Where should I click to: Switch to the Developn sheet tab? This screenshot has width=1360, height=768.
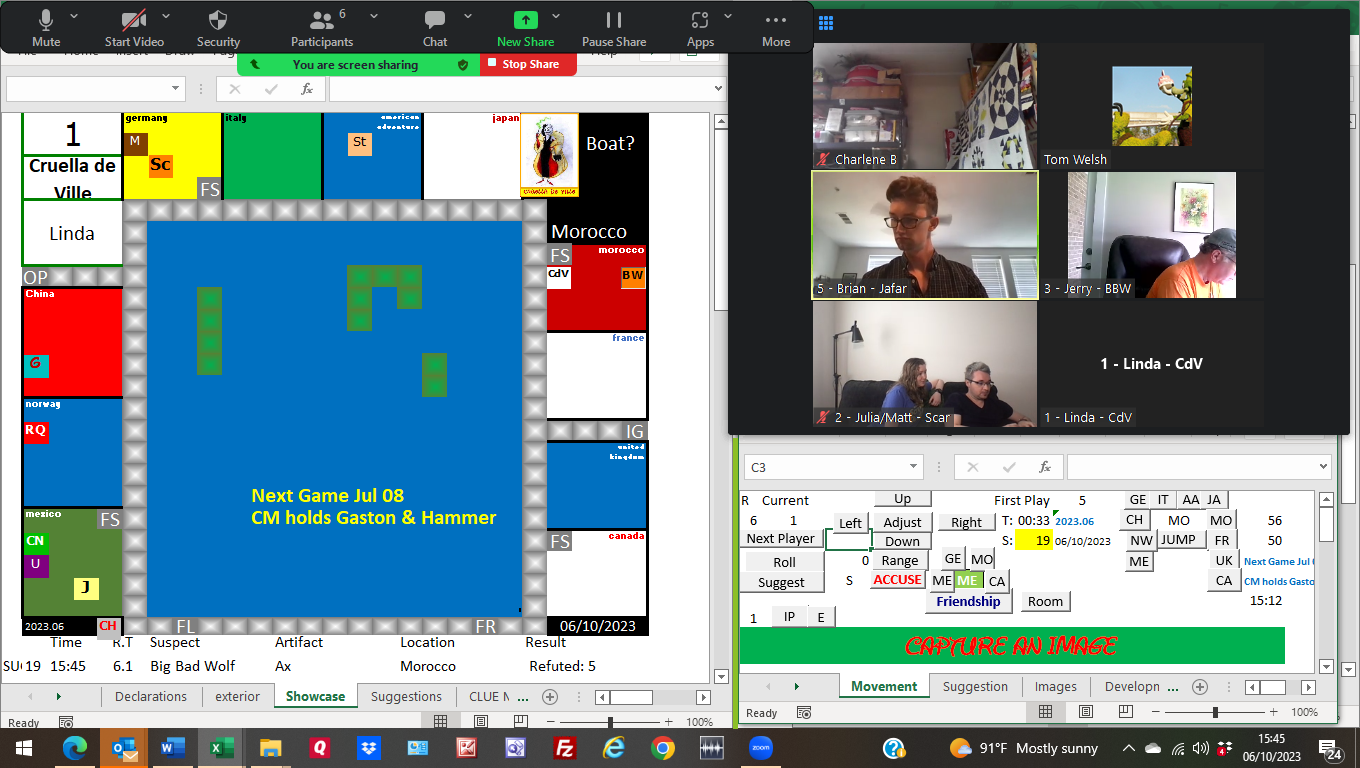pos(1132,686)
